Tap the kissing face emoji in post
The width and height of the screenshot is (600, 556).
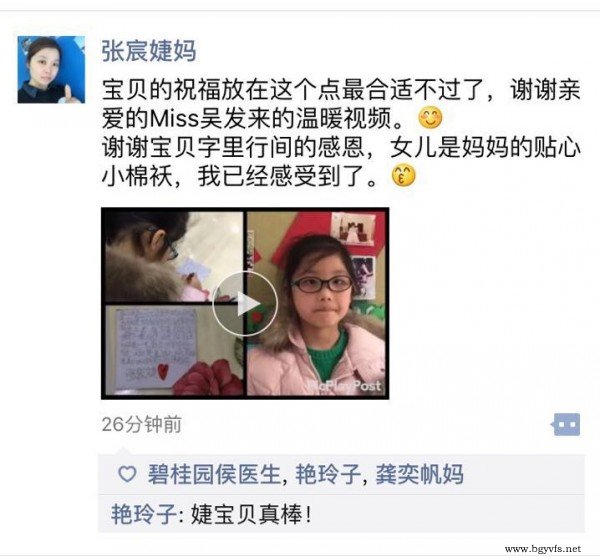point(403,176)
